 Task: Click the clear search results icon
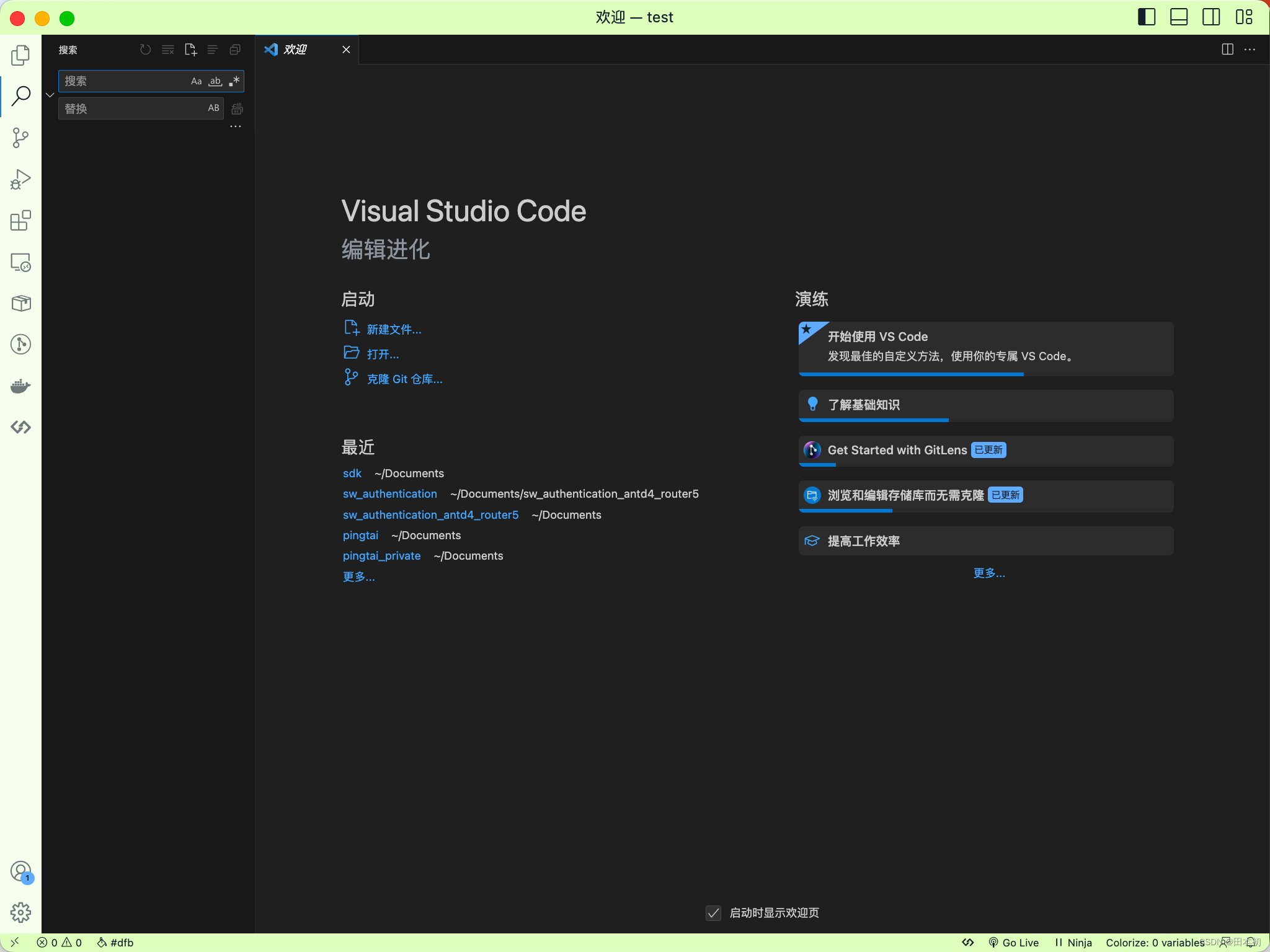(x=167, y=50)
